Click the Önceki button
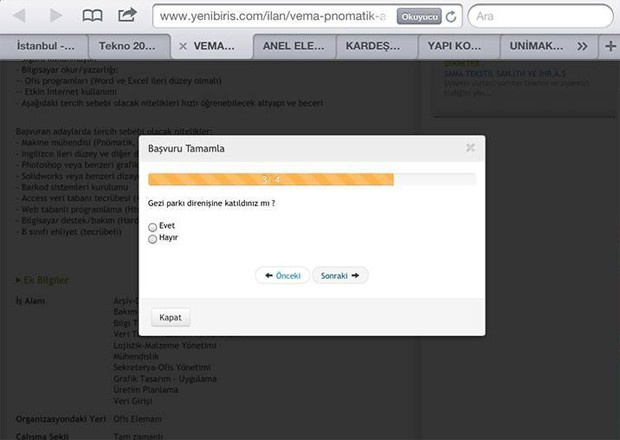 point(282,275)
